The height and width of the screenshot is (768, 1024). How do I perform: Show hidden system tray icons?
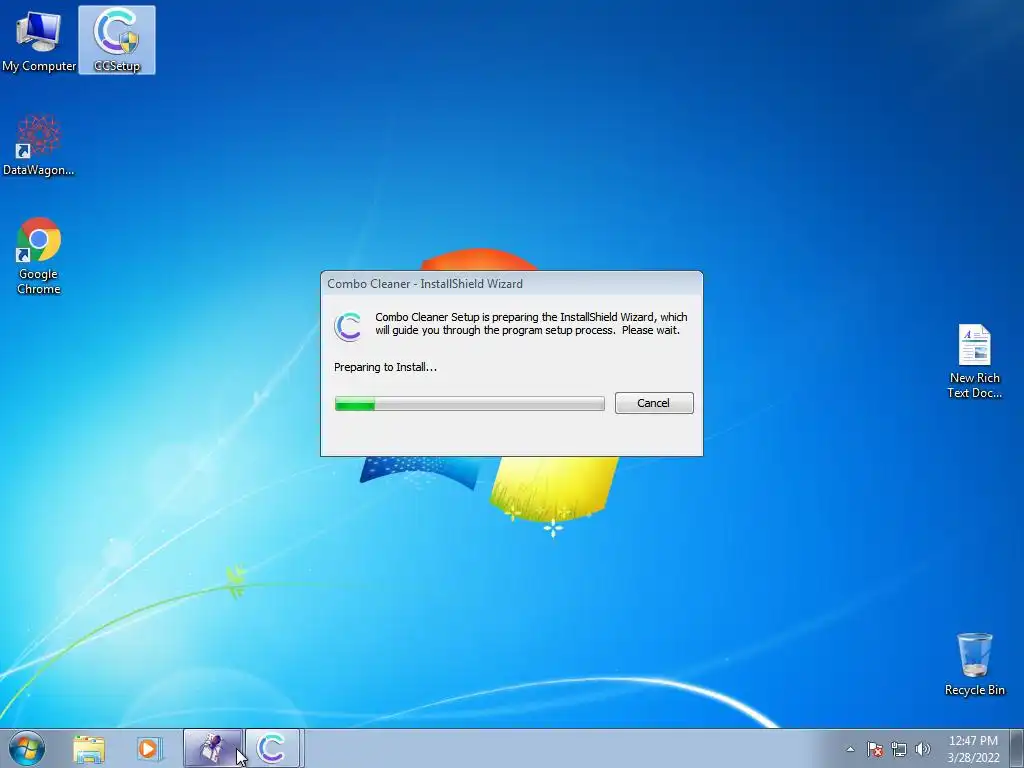click(850, 749)
